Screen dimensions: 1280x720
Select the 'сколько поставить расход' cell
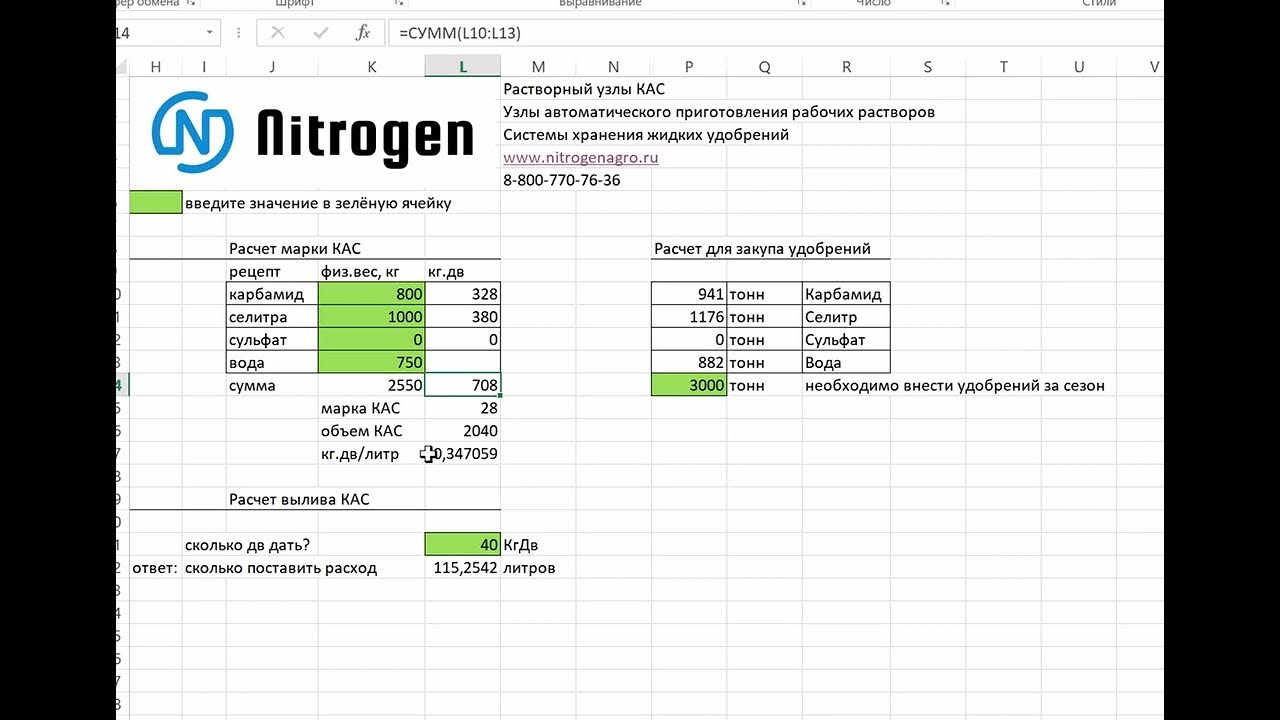click(x=281, y=568)
